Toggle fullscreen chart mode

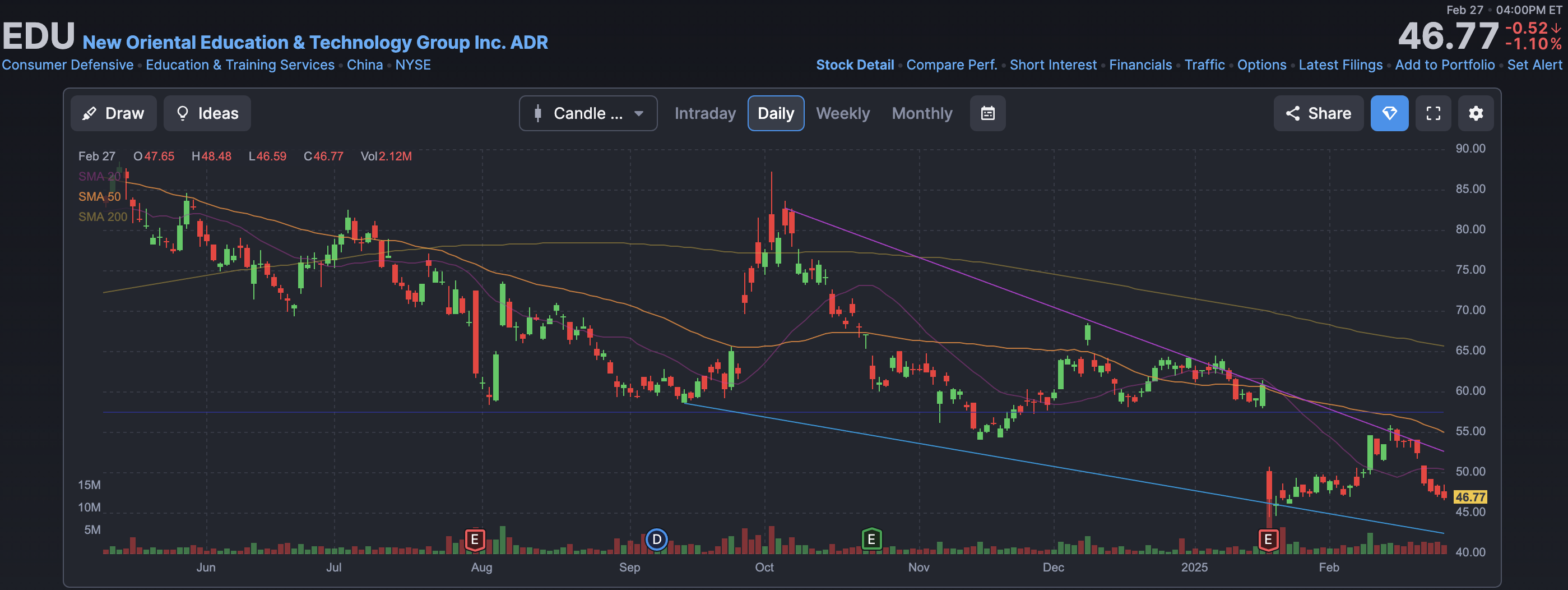pos(1433,113)
